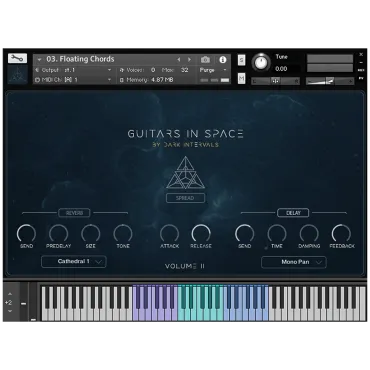Open the Cathedral 1 reverb type dropdown
Screen dimensions: 370x370
click(x=74, y=262)
